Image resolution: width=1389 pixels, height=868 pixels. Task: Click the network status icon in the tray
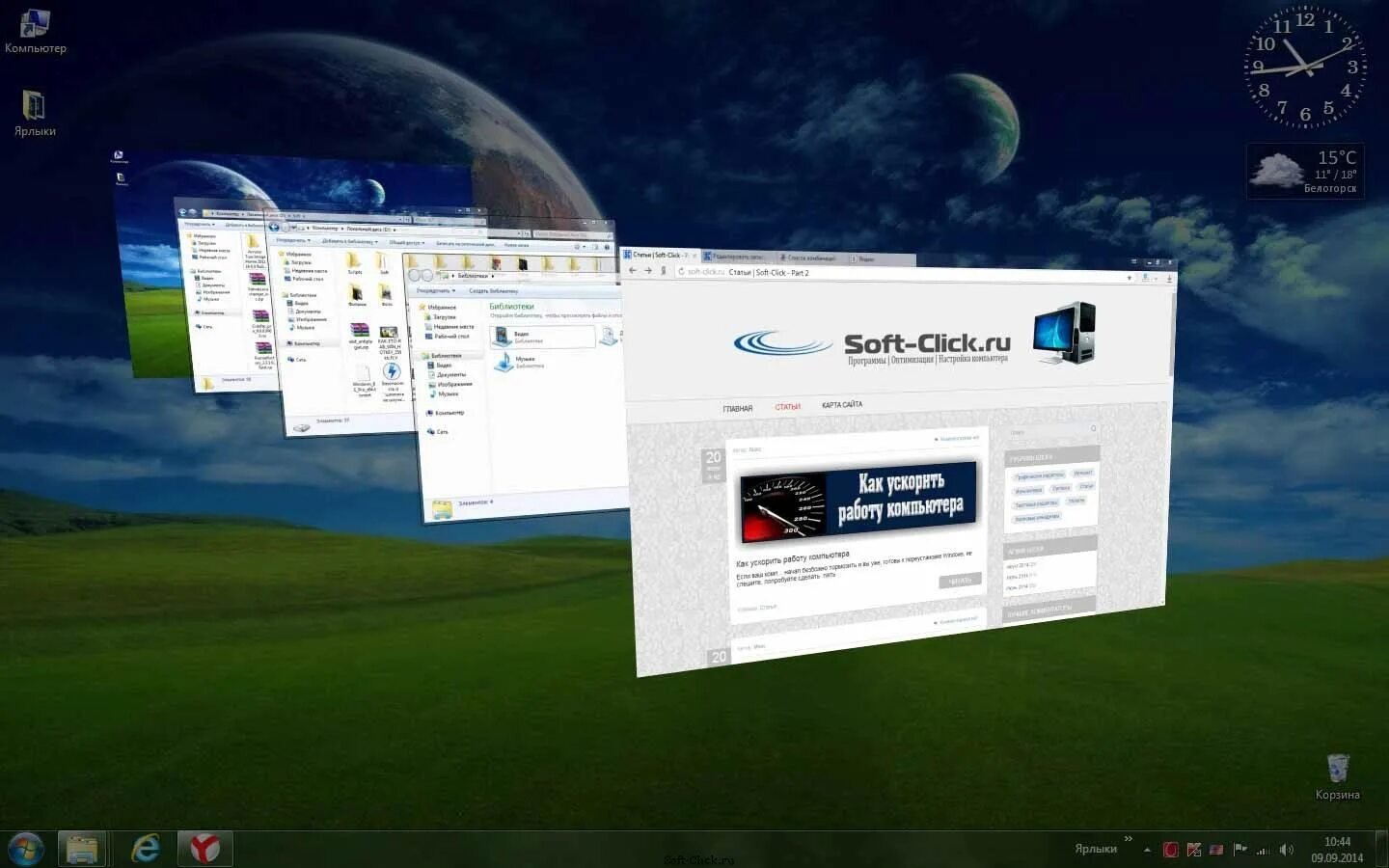(x=1263, y=850)
